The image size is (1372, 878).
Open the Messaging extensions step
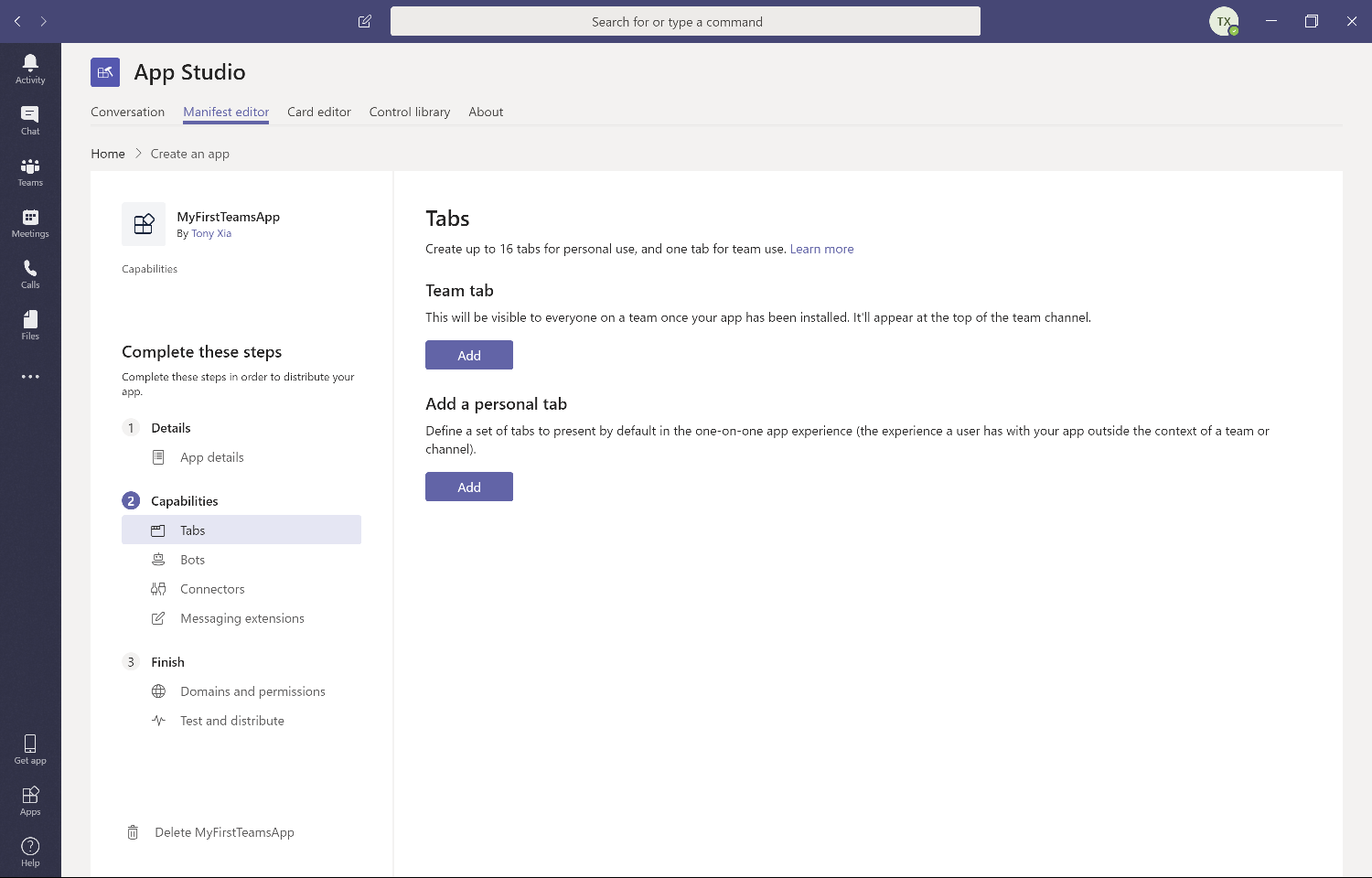point(241,618)
